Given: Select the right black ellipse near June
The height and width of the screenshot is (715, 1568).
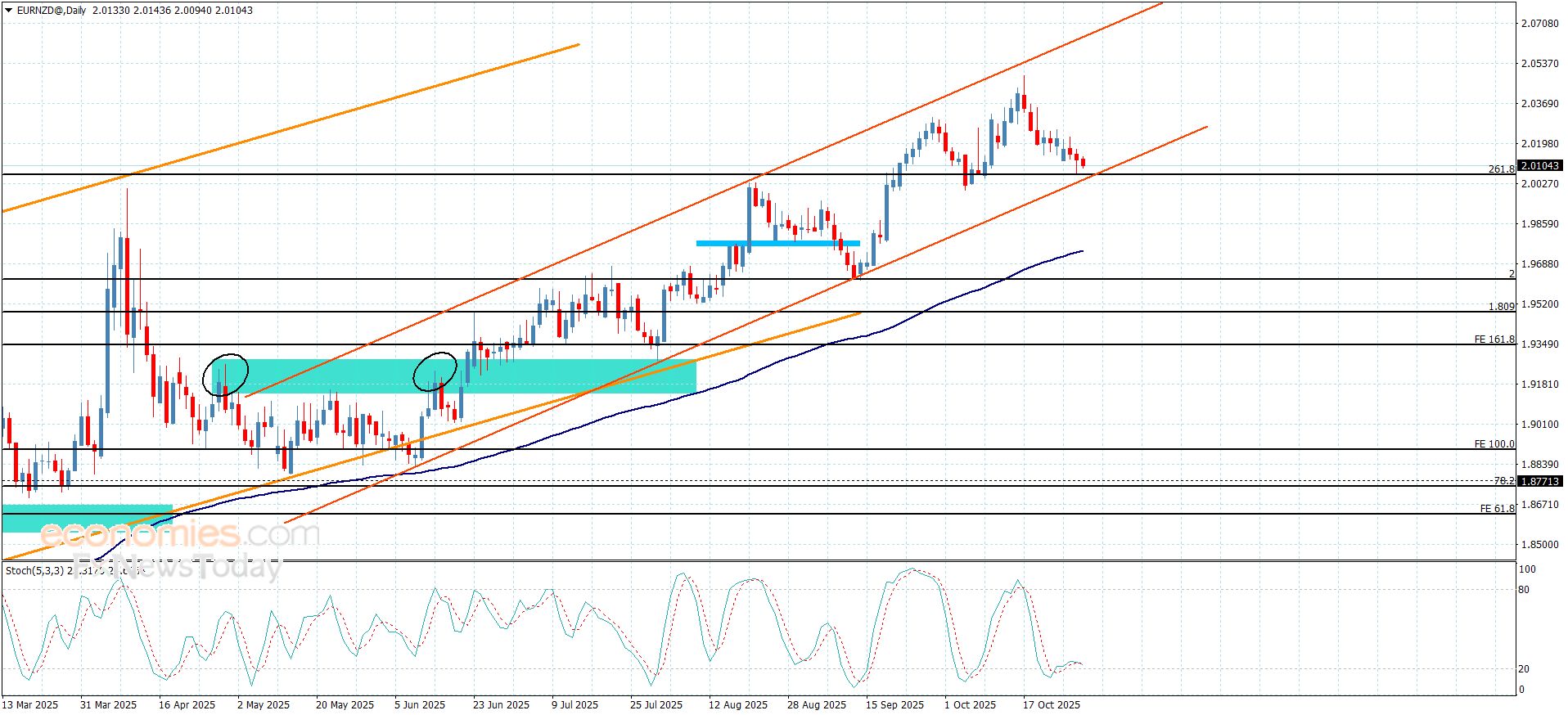Looking at the screenshot, I should tap(435, 372).
